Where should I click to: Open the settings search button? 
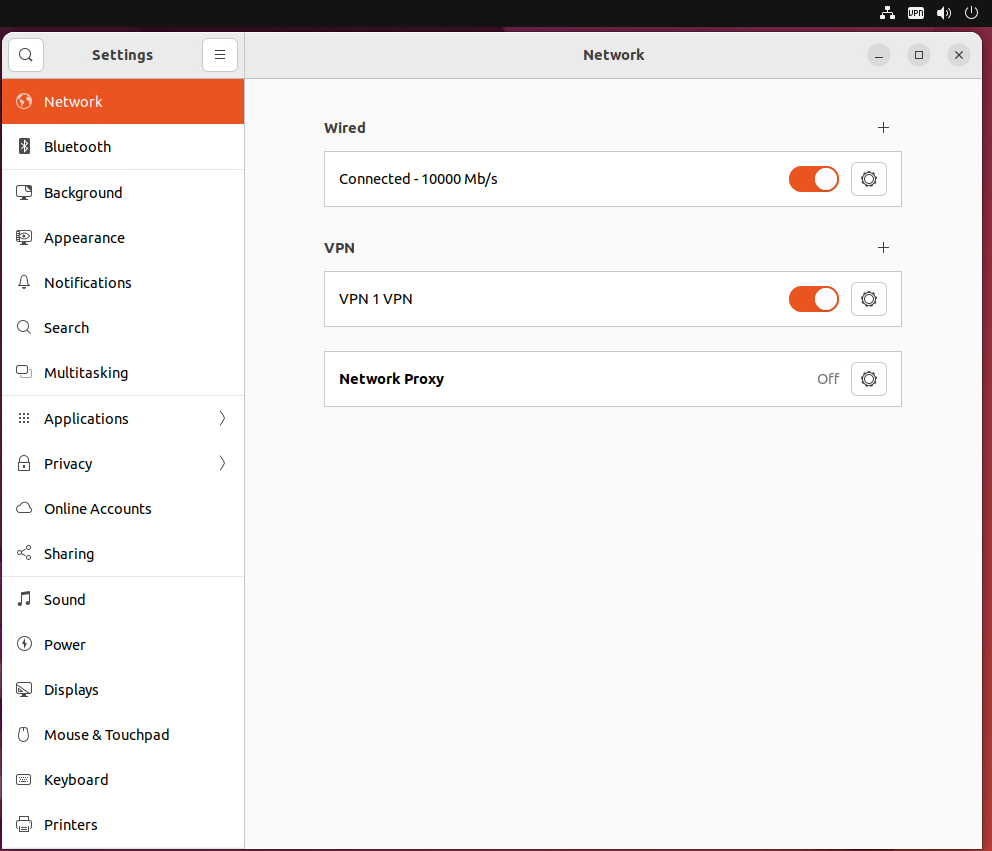click(26, 55)
